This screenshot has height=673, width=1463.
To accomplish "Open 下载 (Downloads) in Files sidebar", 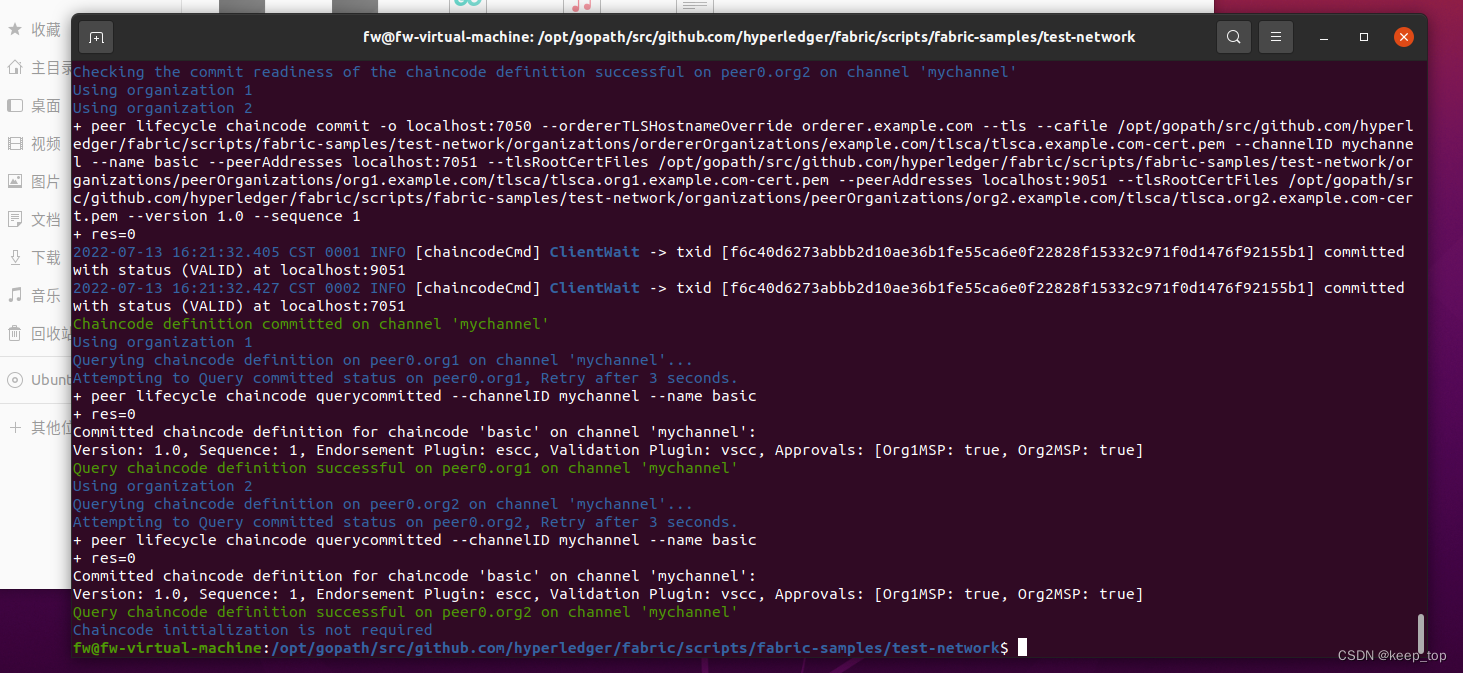I will point(35,257).
